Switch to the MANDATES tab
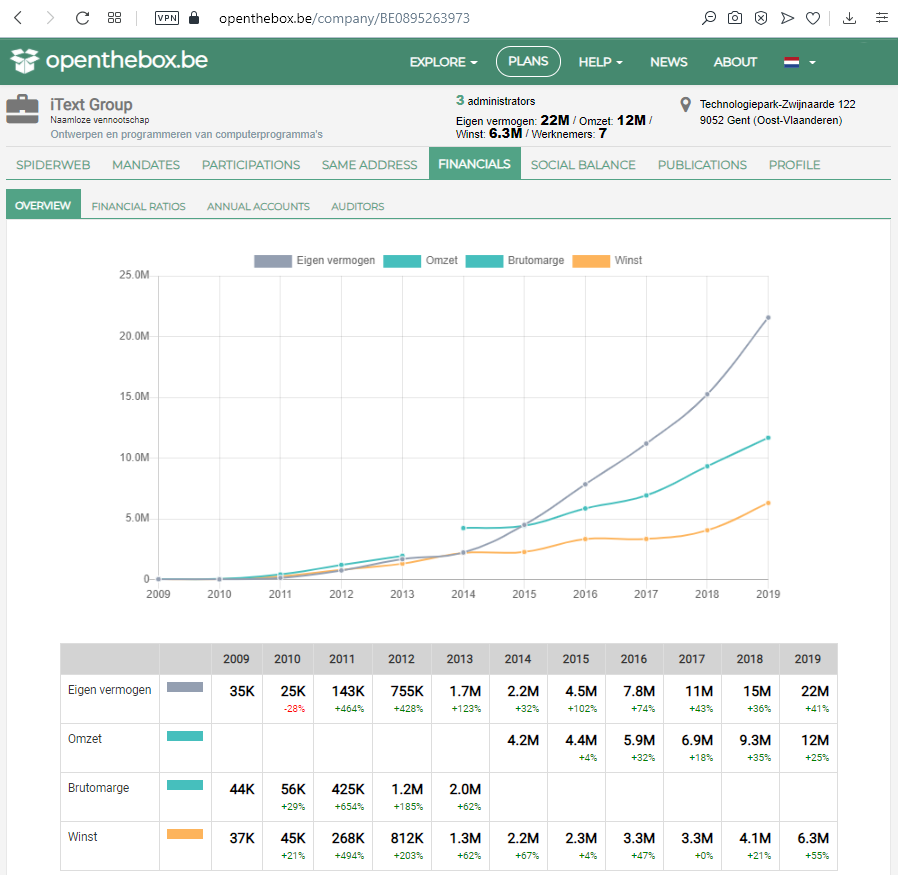Screen dimensions: 898x875 pos(146,165)
